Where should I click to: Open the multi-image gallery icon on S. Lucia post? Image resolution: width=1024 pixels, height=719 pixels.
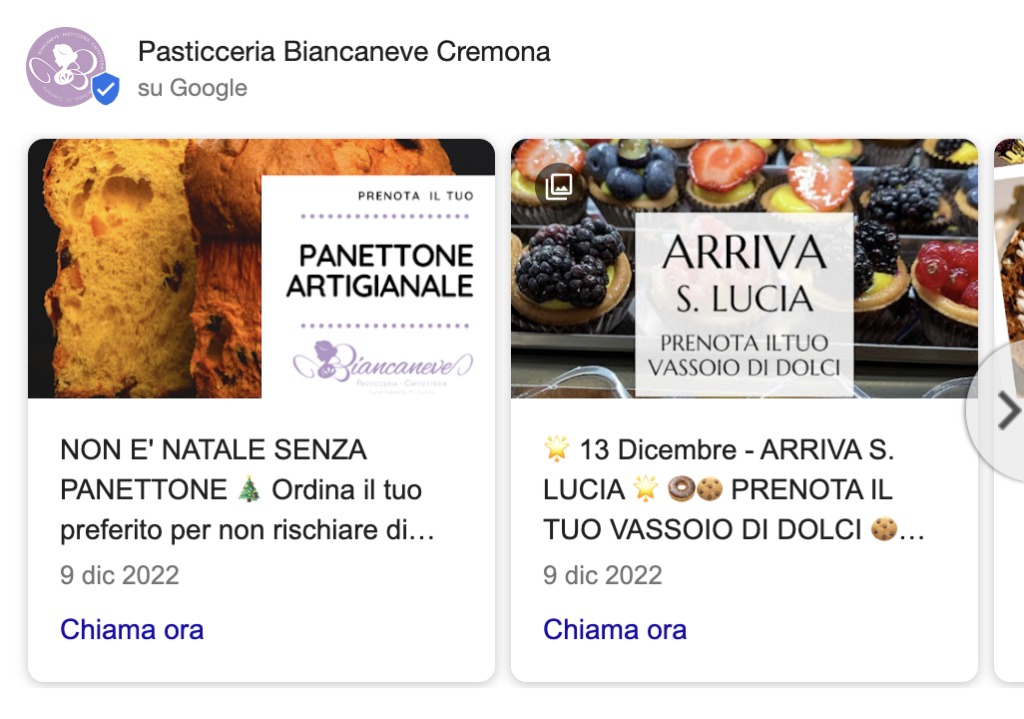[x=558, y=186]
